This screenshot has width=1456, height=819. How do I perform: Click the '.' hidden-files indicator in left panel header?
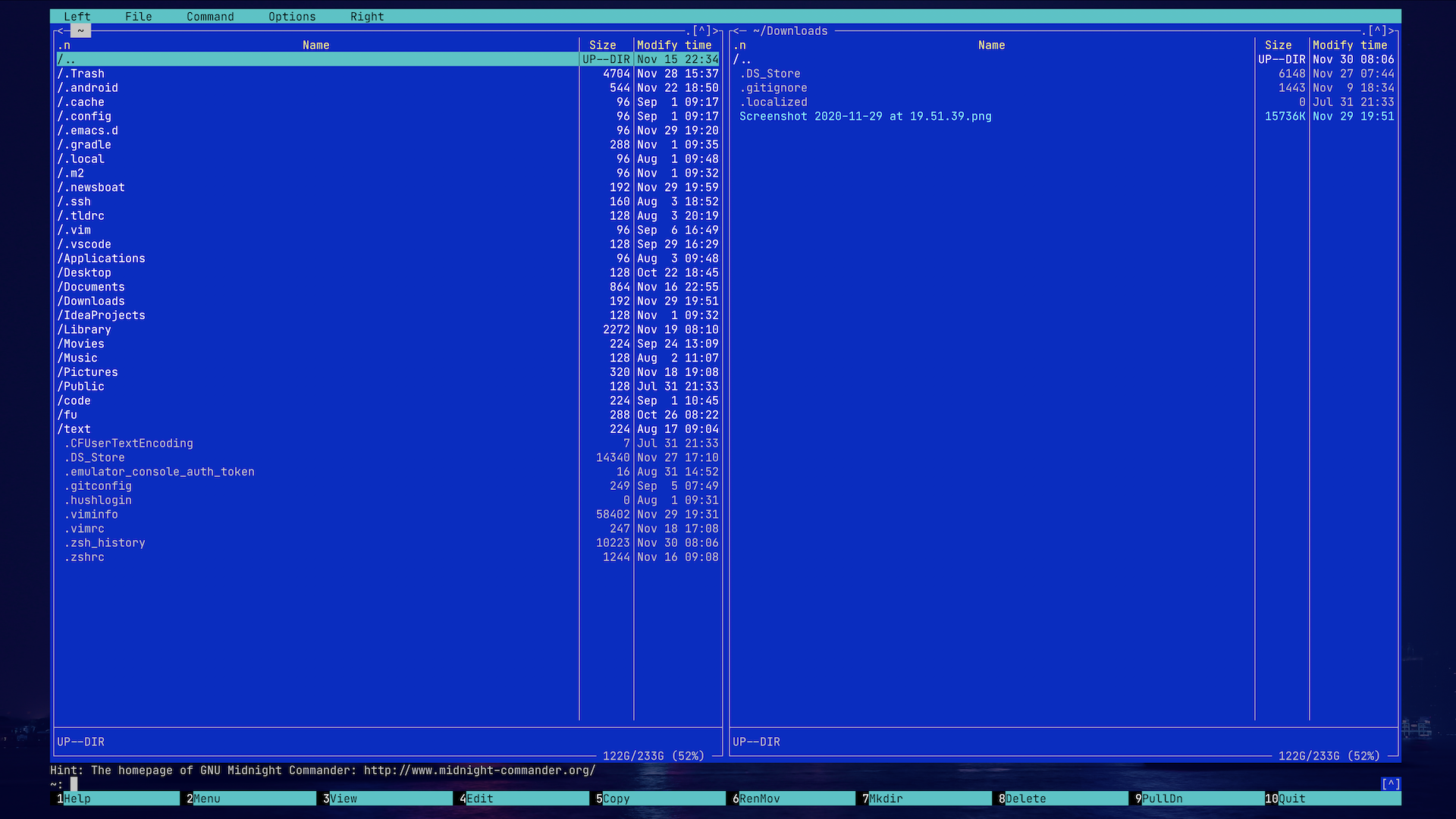click(689, 31)
